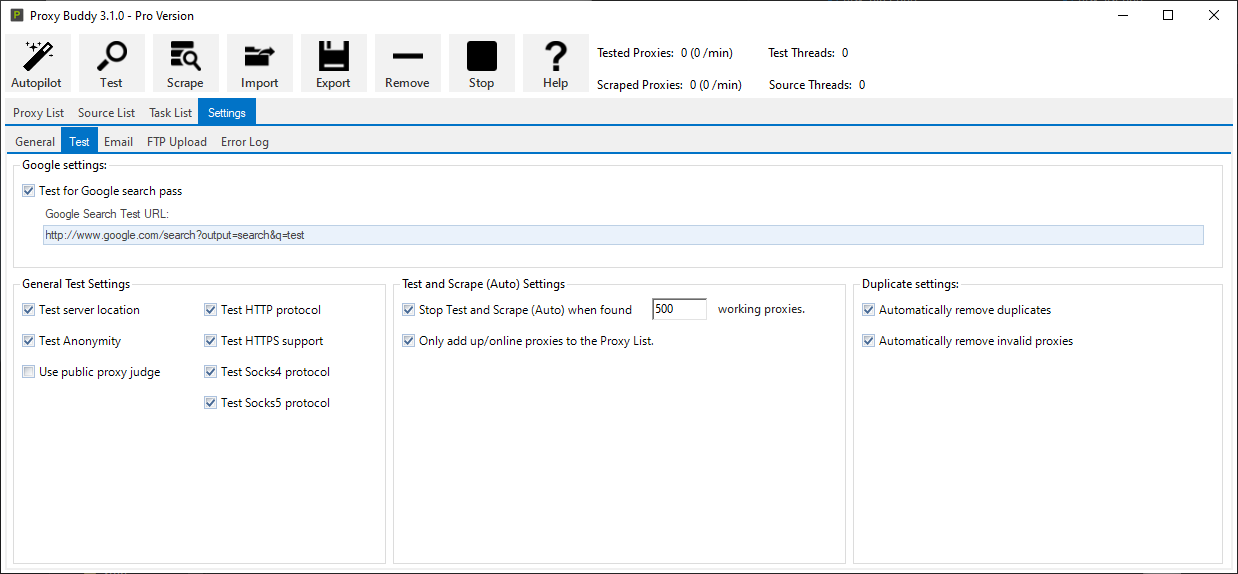The image size is (1238, 574).
Task: Click the working proxies count field
Action: pyautogui.click(x=679, y=310)
